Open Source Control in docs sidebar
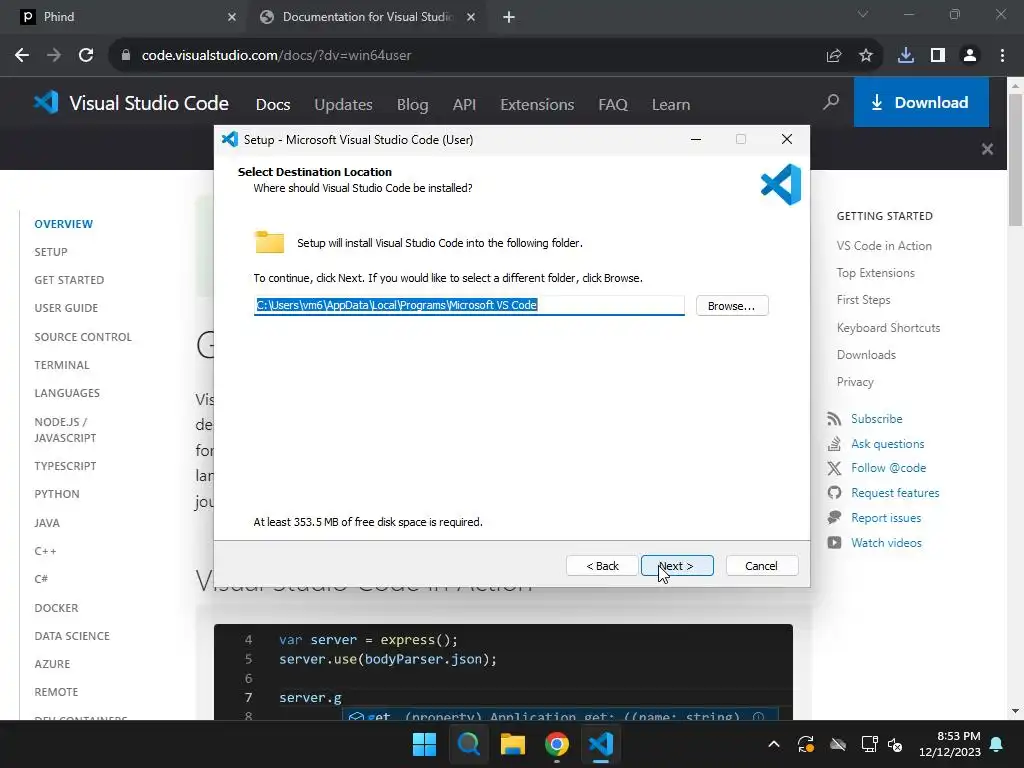 (83, 337)
